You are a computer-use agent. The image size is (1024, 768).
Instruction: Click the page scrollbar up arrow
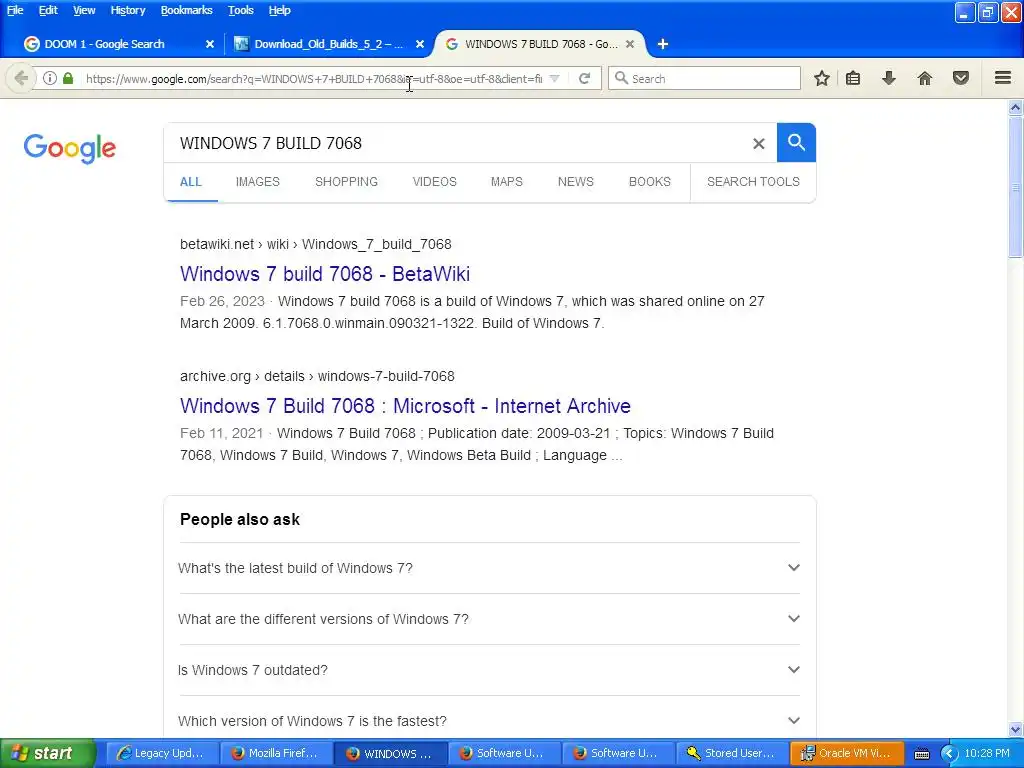(x=1016, y=107)
